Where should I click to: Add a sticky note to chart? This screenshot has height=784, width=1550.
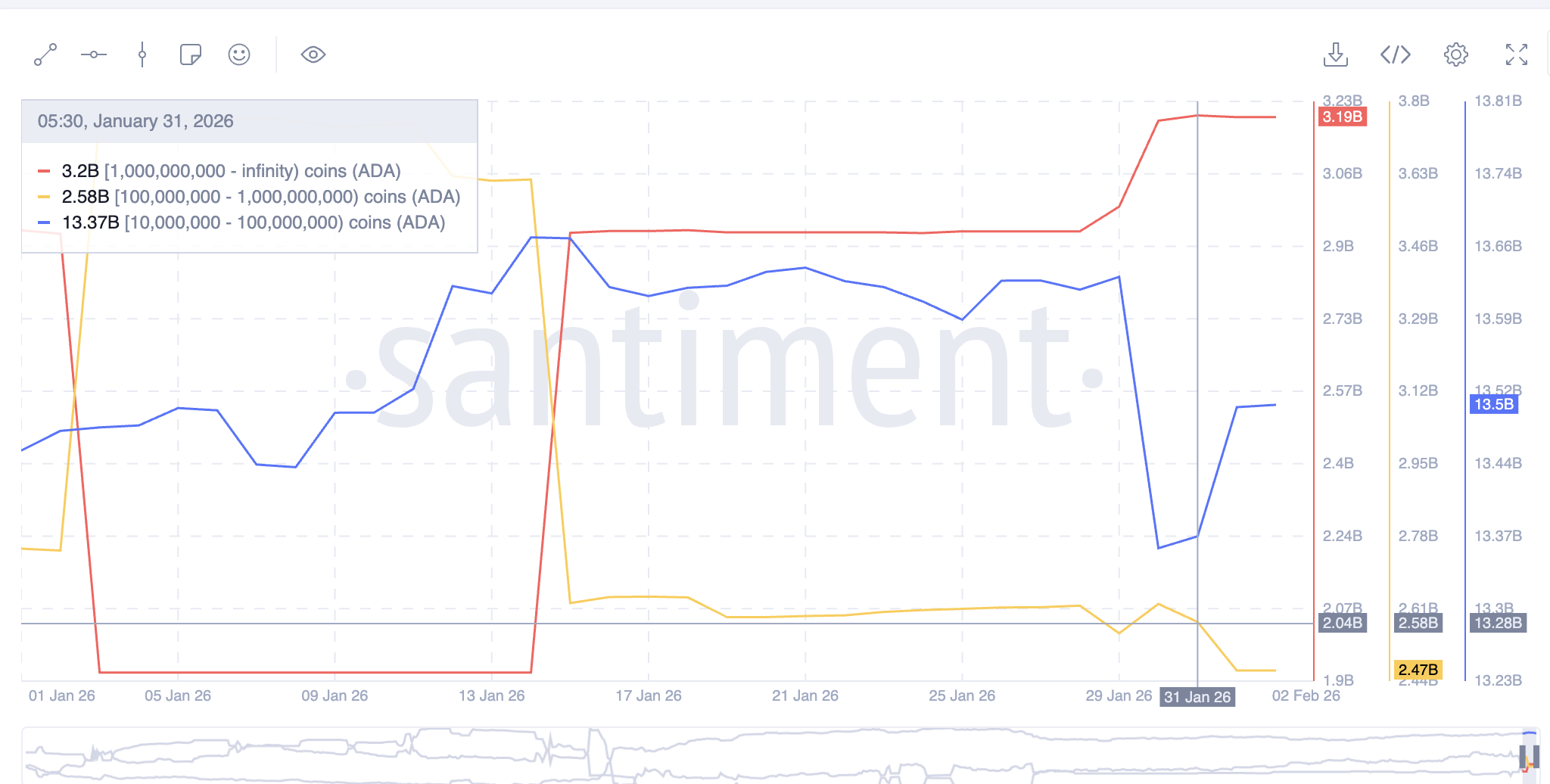191,54
